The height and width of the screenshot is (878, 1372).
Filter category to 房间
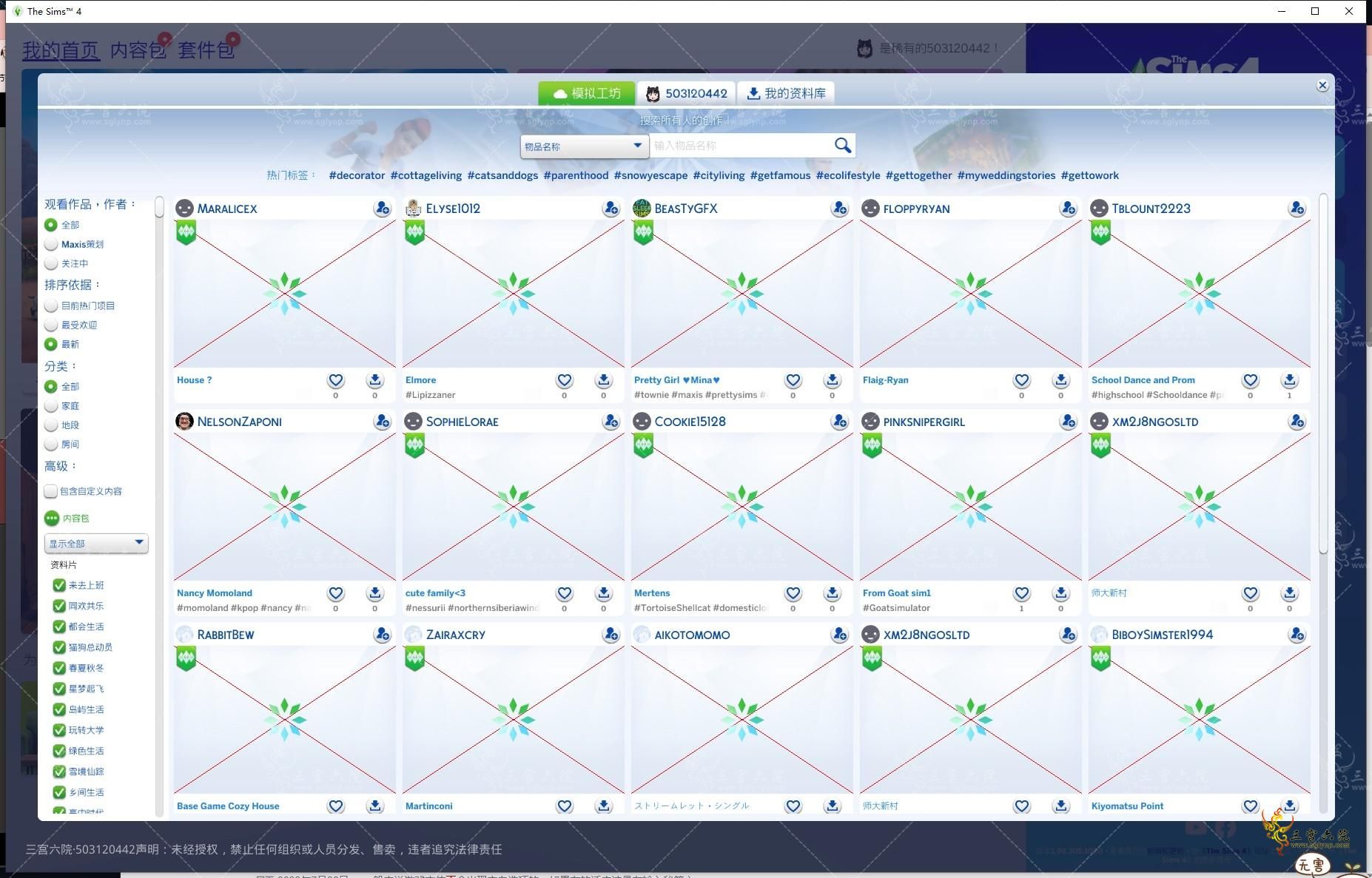coord(51,445)
